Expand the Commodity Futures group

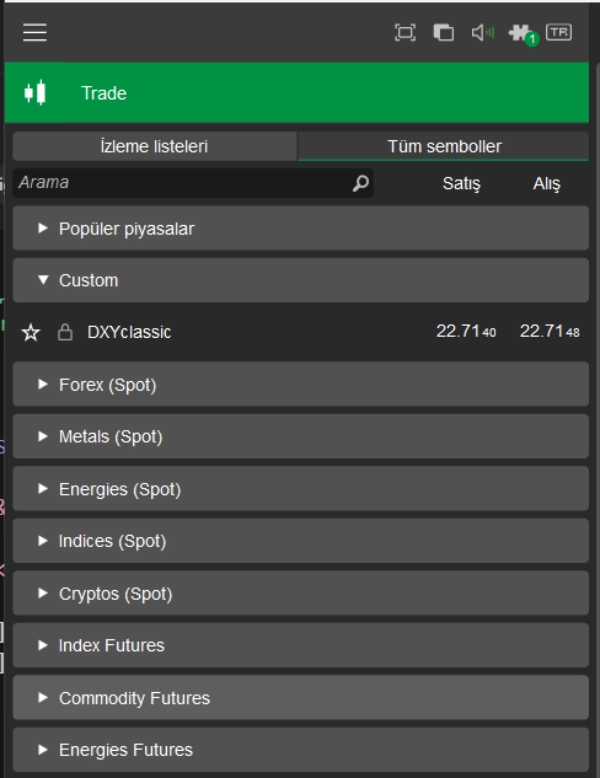pyautogui.click(x=300, y=698)
